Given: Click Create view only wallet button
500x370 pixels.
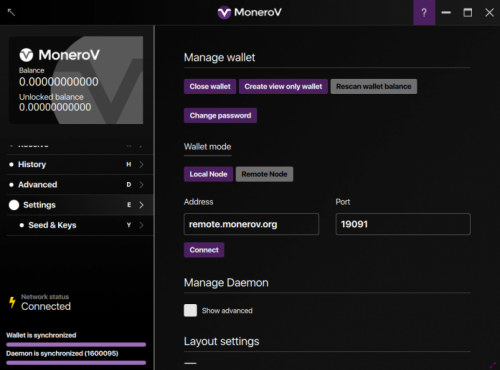Looking at the screenshot, I should click(283, 86).
